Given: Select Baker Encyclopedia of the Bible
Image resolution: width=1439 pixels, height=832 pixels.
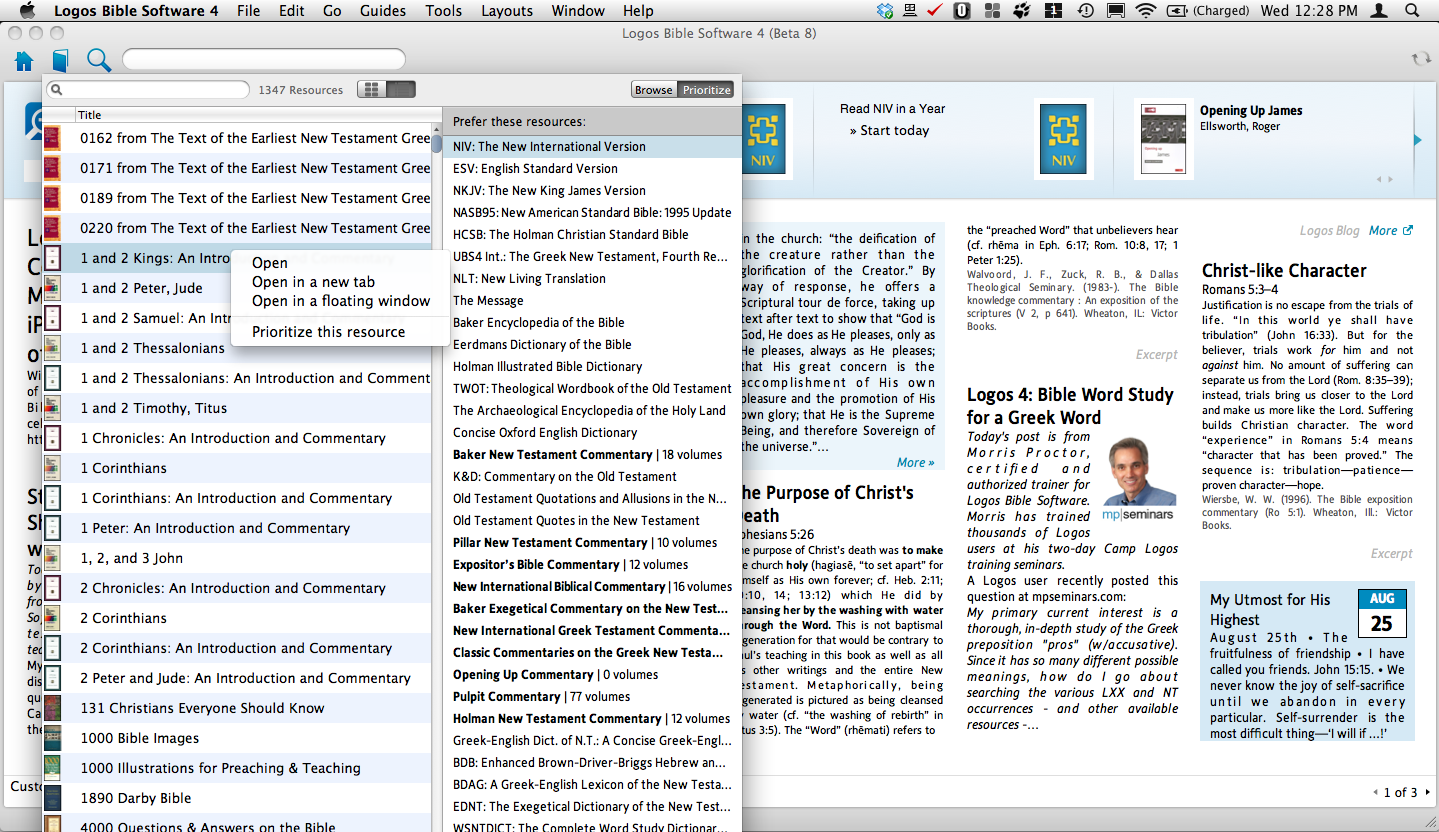Looking at the screenshot, I should click(x=592, y=322).
